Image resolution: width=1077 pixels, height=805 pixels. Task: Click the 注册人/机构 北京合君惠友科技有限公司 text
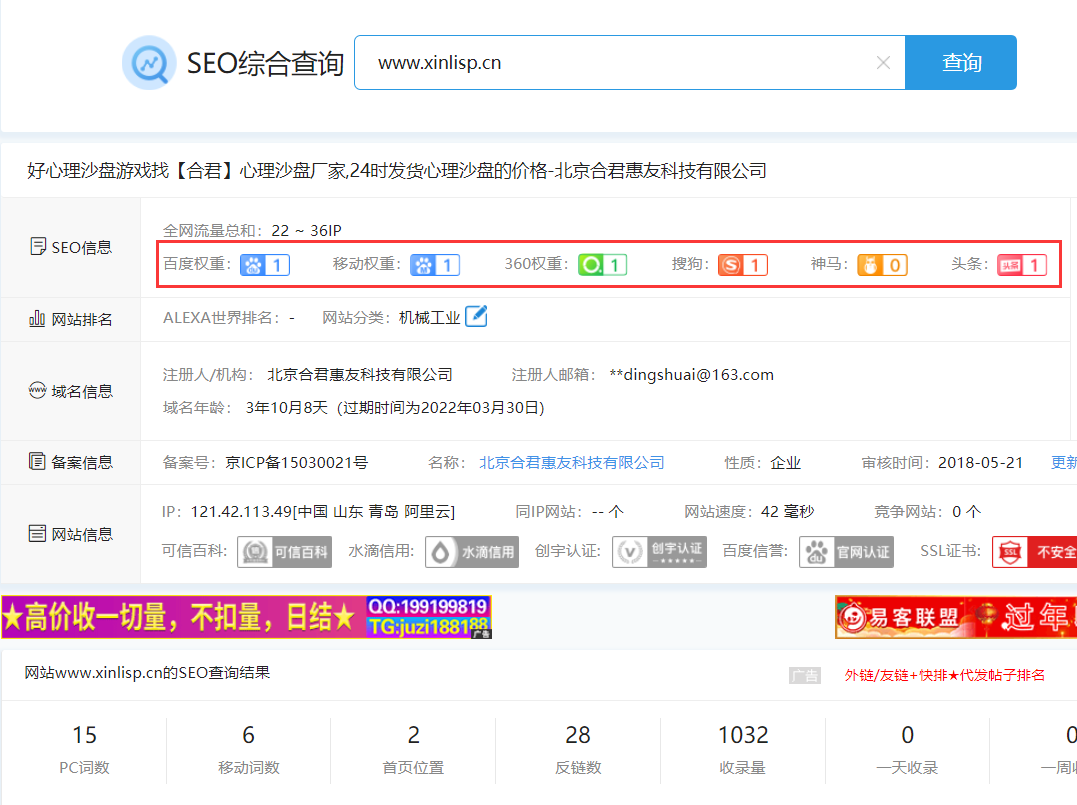pyautogui.click(x=360, y=375)
